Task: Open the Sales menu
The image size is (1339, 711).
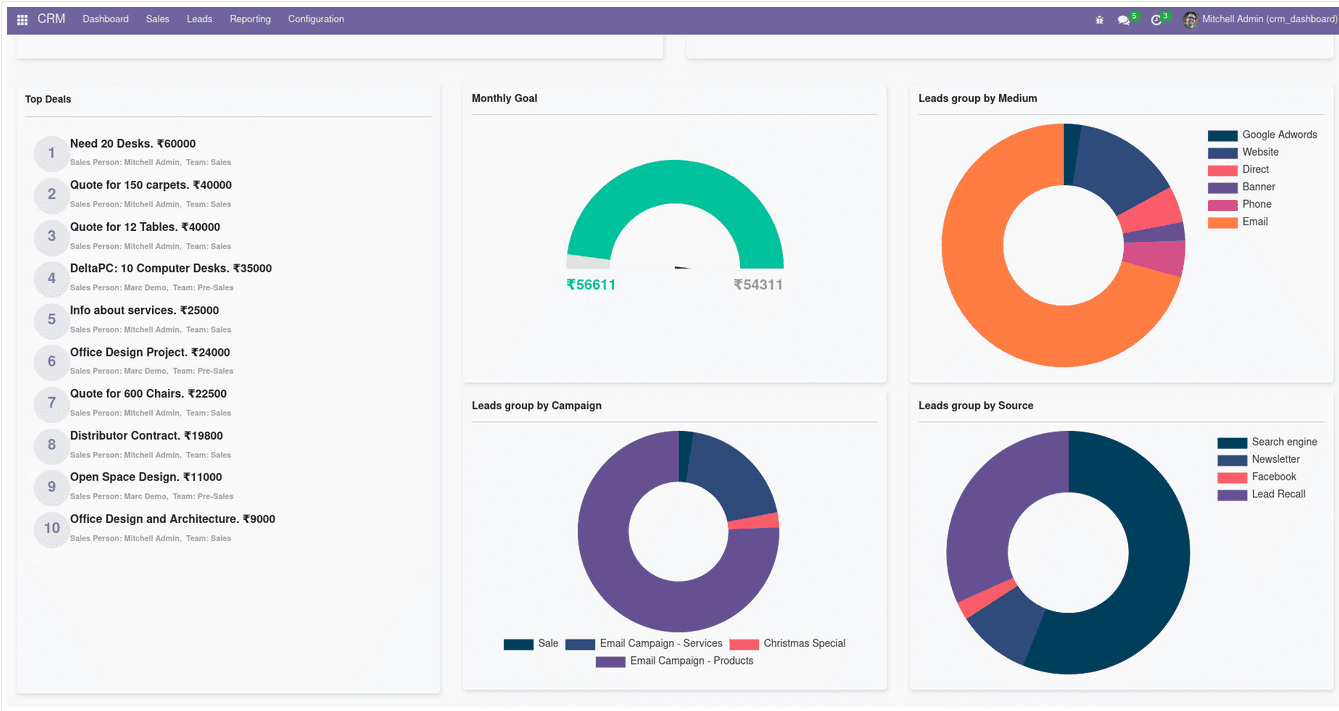Action: click(157, 18)
